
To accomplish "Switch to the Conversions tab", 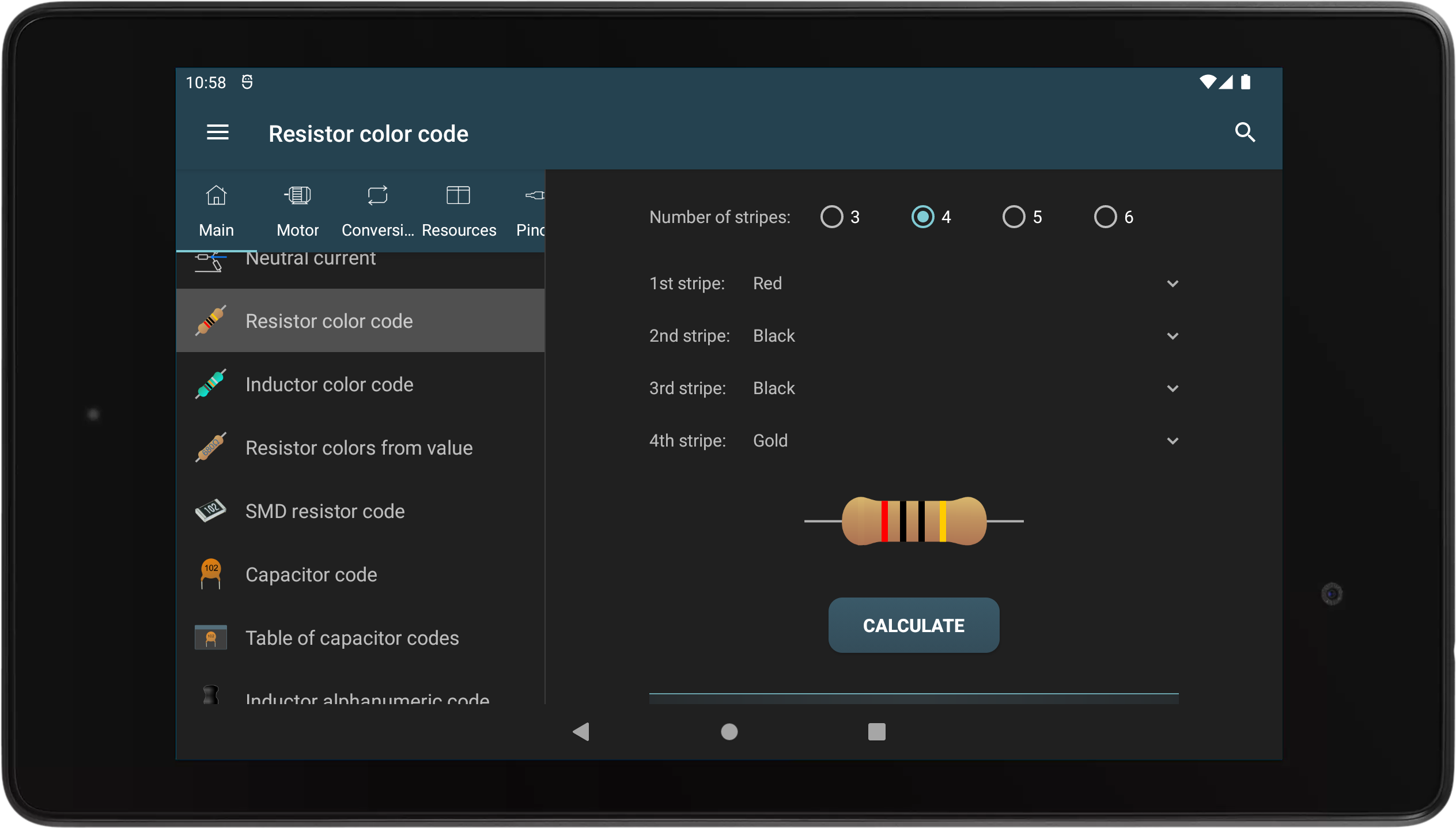I will [377, 211].
